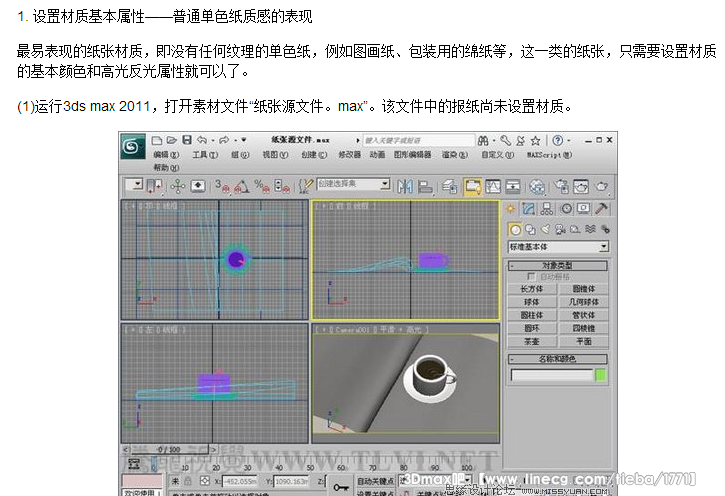This screenshot has width=725, height=496.
Task: Click the 圆锥体 cone button
Action: (584, 289)
